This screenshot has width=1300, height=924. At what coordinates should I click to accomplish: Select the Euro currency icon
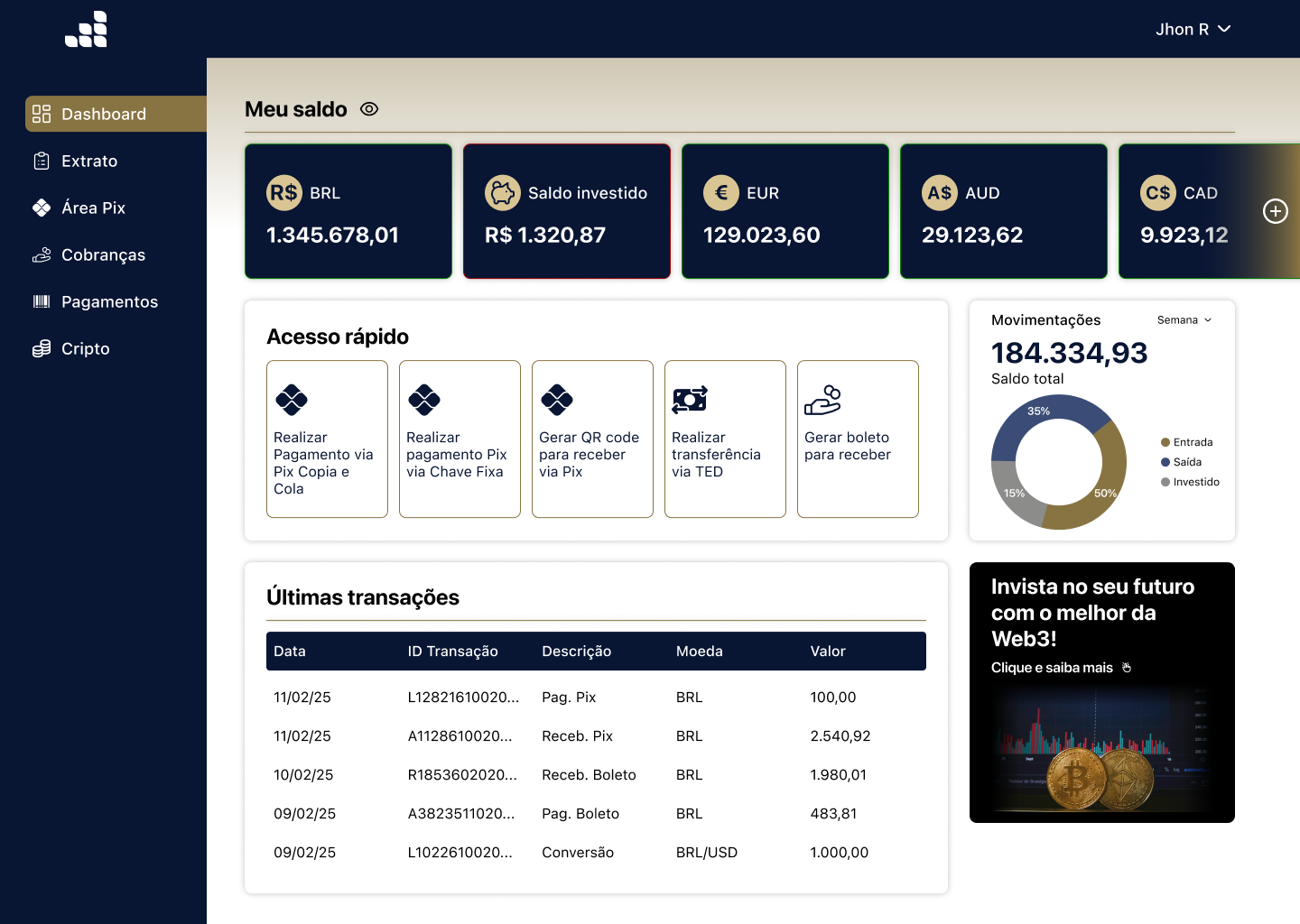point(721,192)
